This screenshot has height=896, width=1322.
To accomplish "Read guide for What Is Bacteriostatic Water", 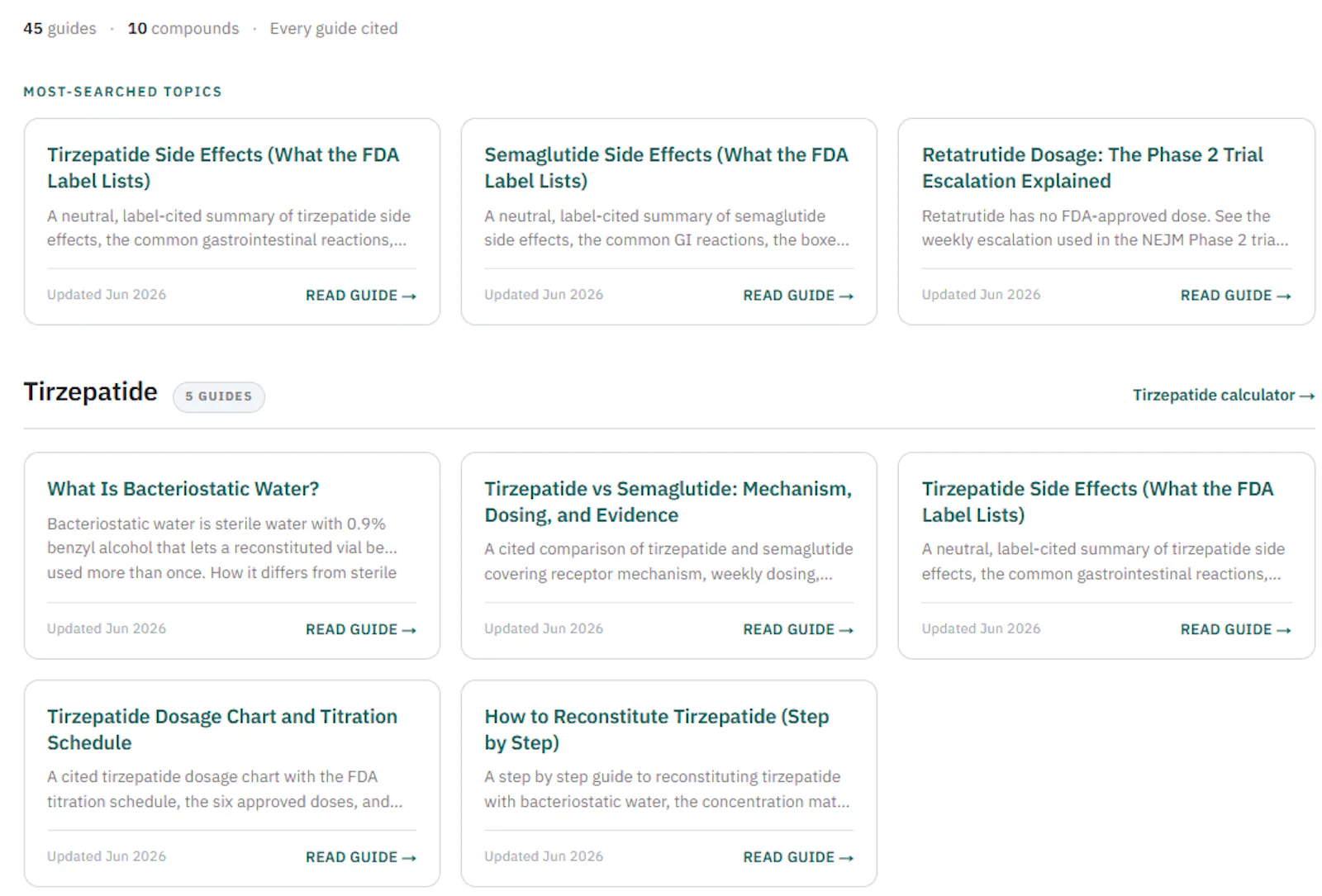I will coord(360,629).
